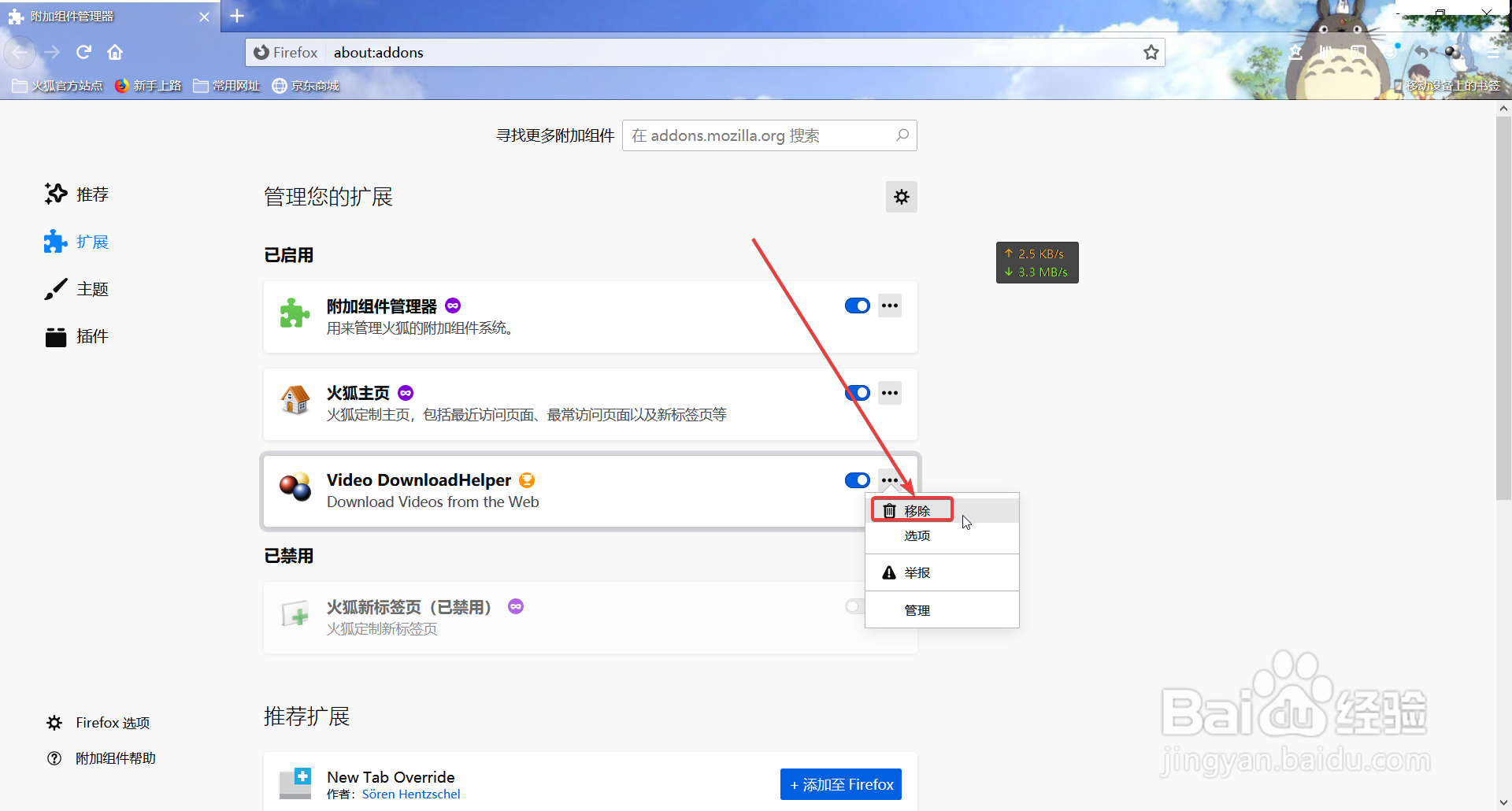Click the search magnifier icon
This screenshot has height=811, width=1512.
coord(902,135)
